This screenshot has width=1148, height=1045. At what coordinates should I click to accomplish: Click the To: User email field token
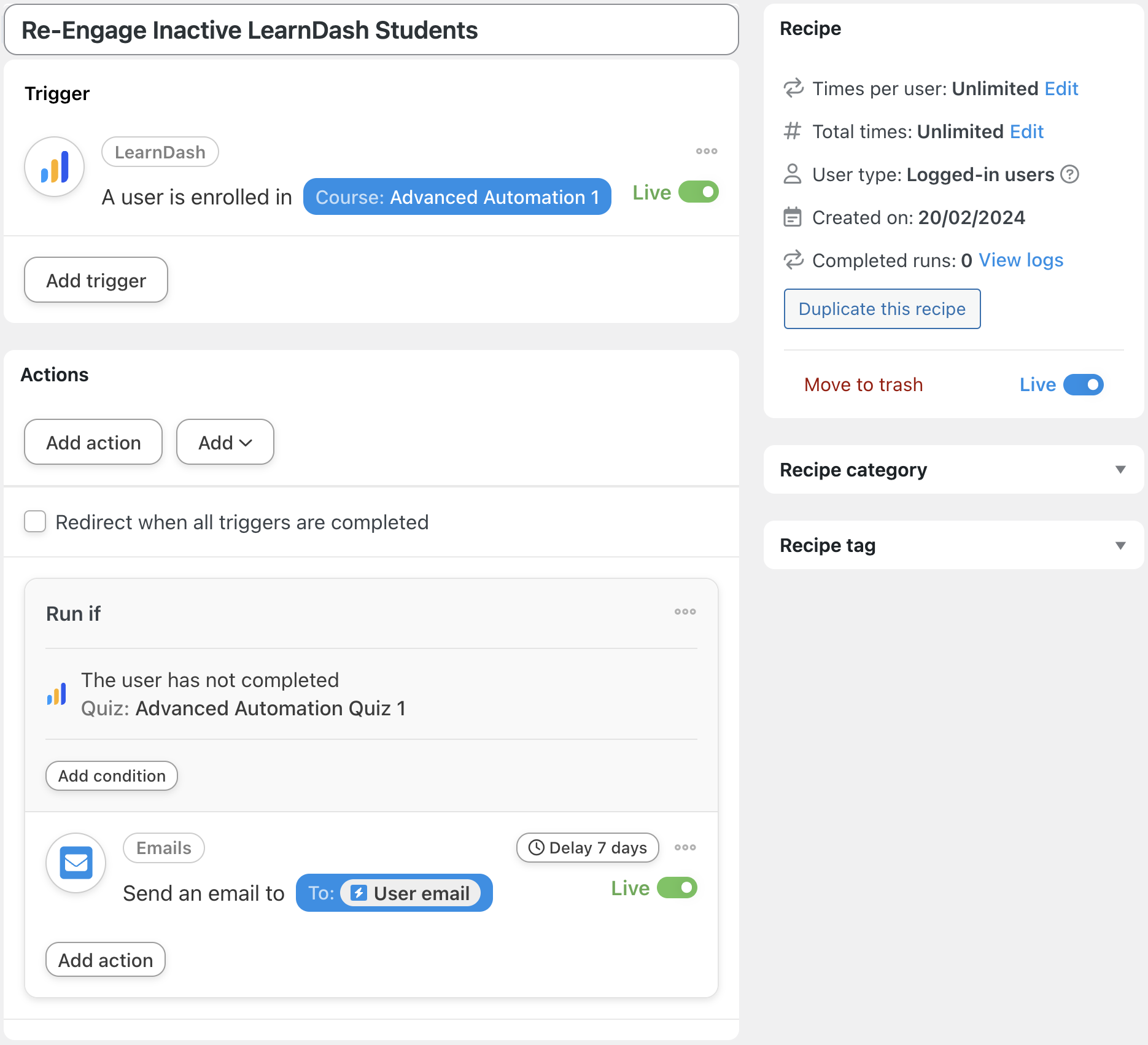click(x=394, y=893)
